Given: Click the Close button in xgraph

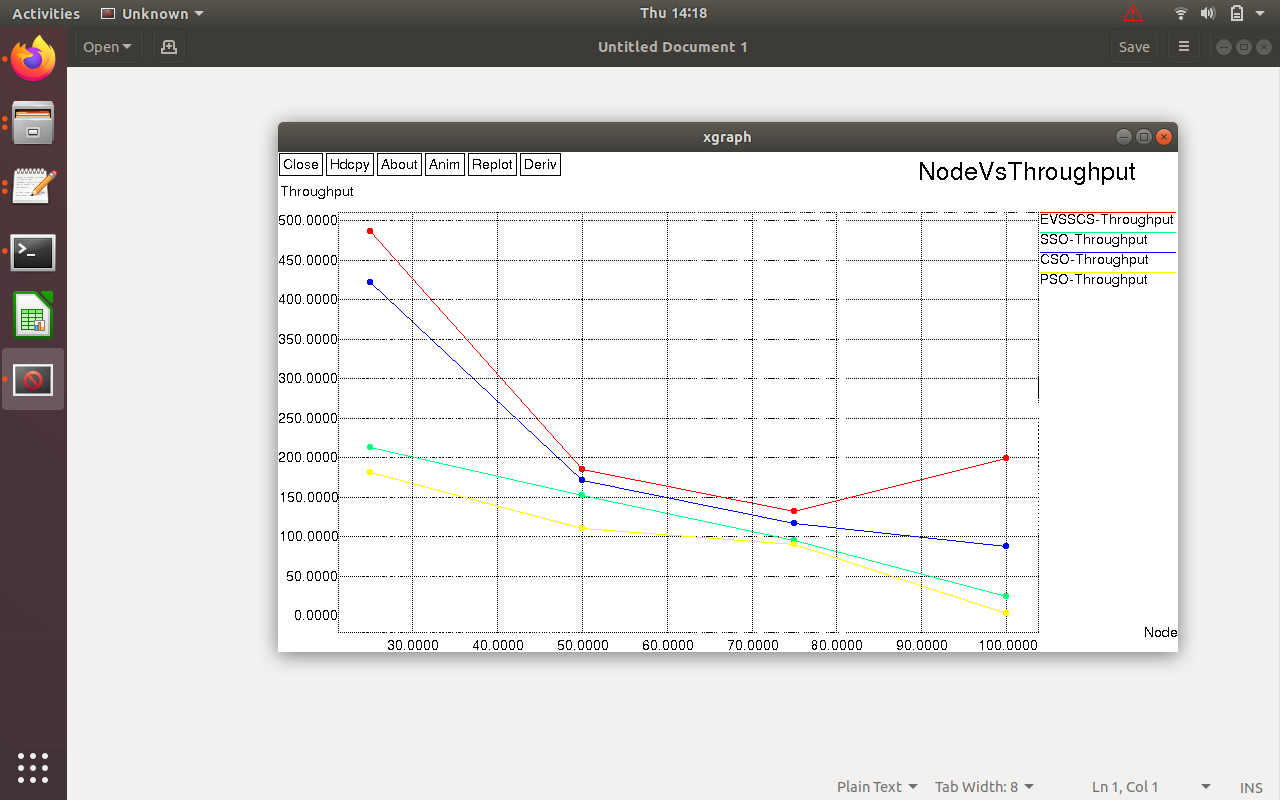Looking at the screenshot, I should click(x=301, y=165).
